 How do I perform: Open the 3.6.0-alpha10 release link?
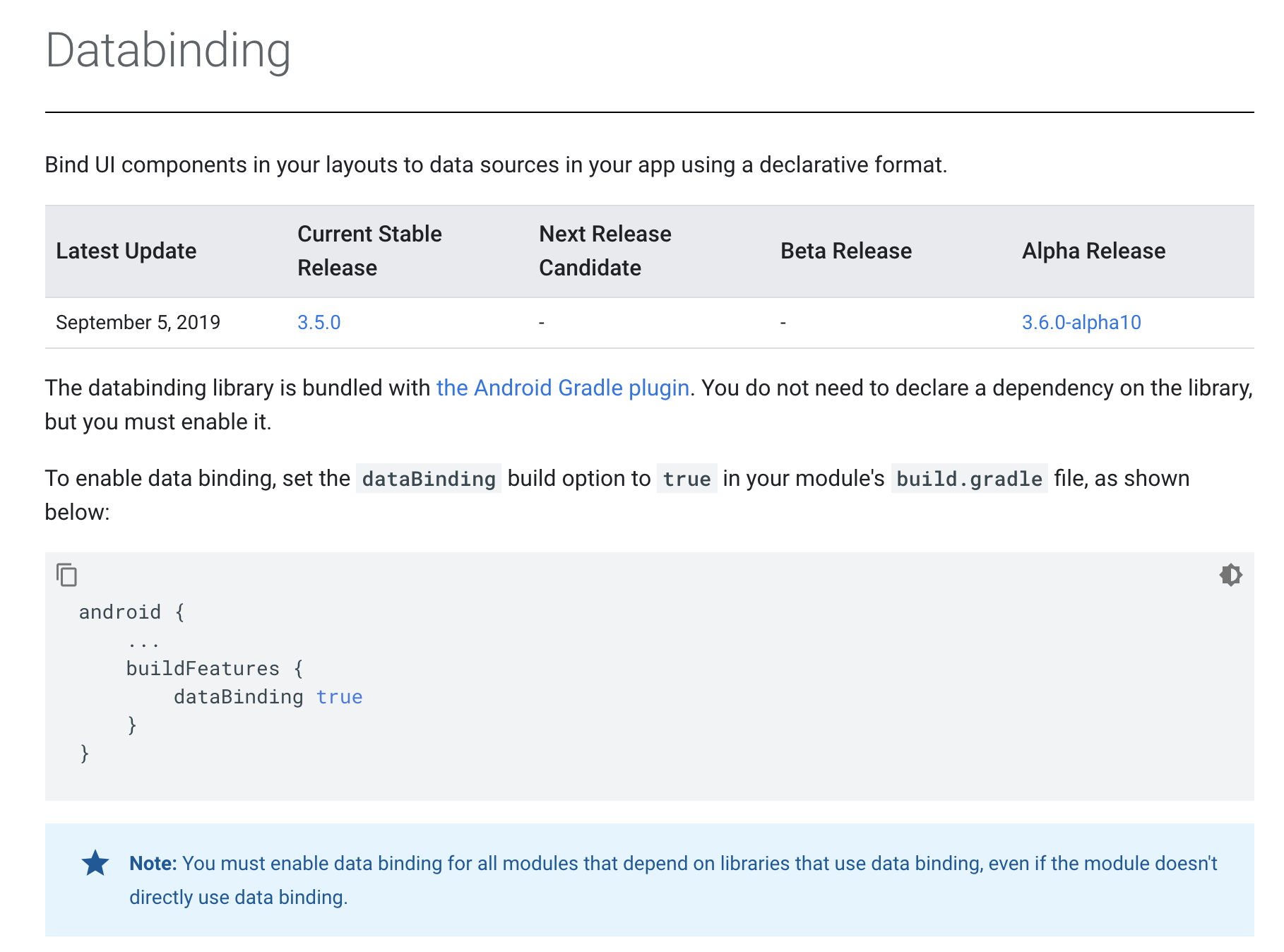click(1081, 323)
